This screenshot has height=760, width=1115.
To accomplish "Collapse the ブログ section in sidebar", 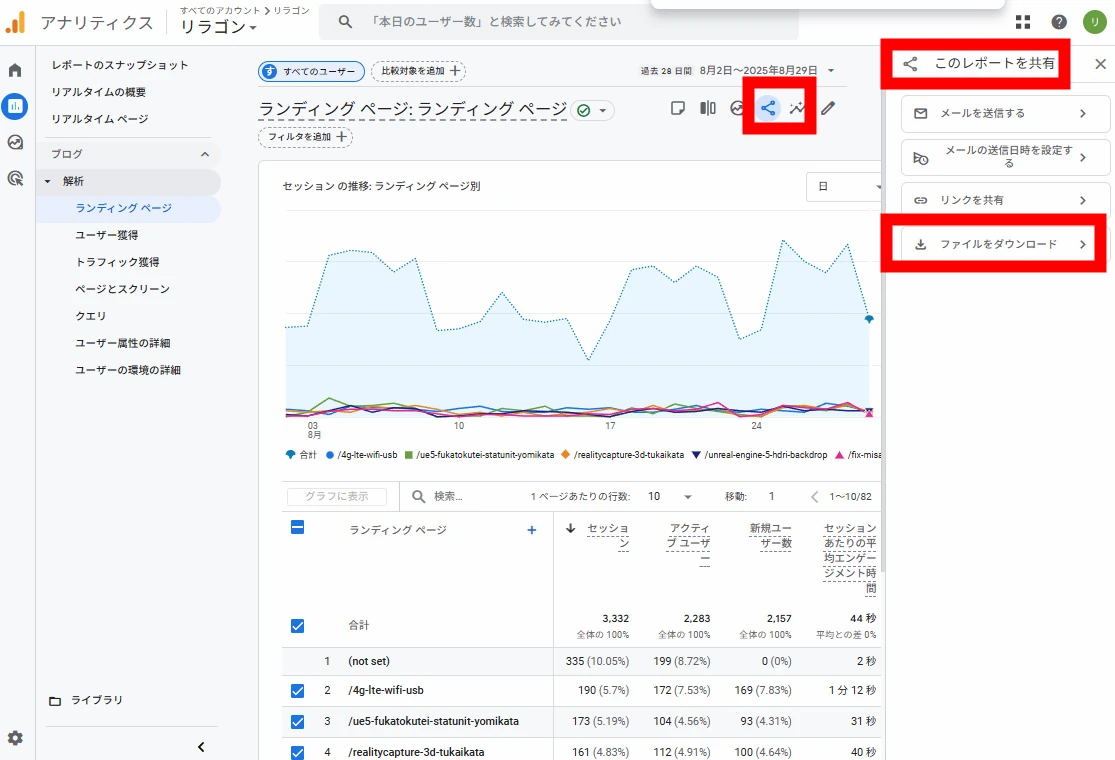I will pos(205,154).
